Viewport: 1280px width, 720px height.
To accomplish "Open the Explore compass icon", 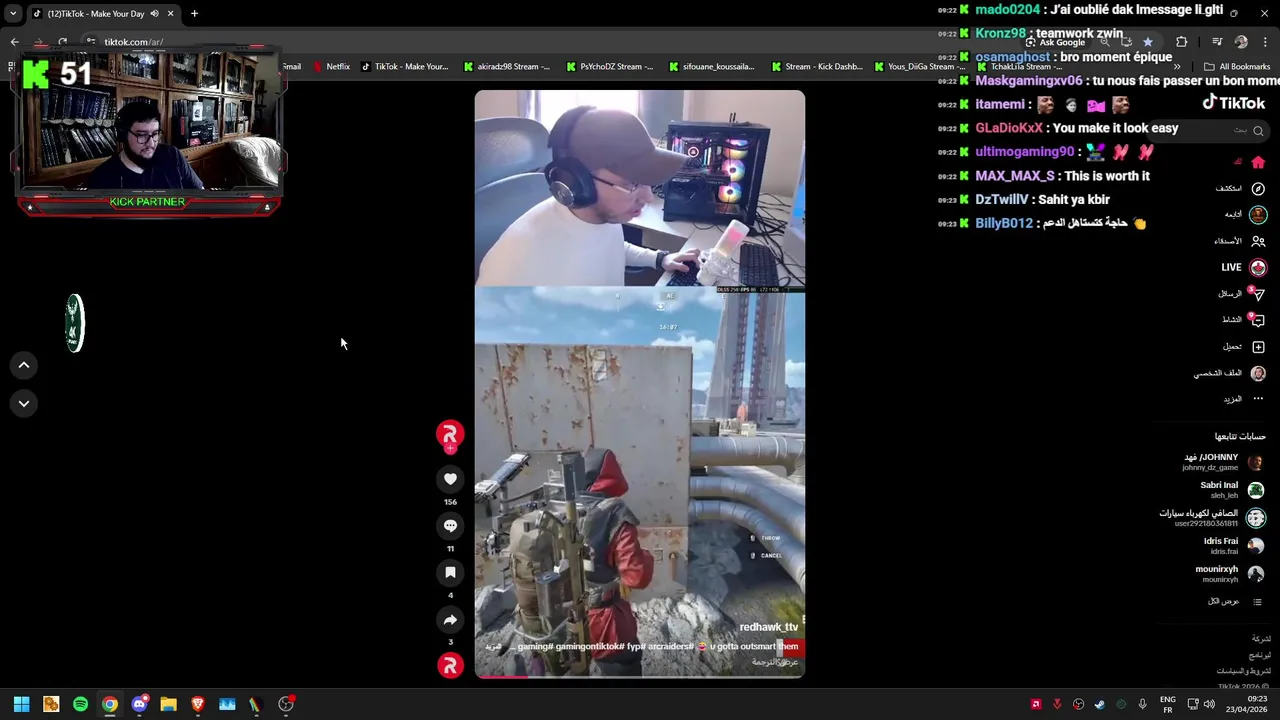I will (x=1258, y=189).
